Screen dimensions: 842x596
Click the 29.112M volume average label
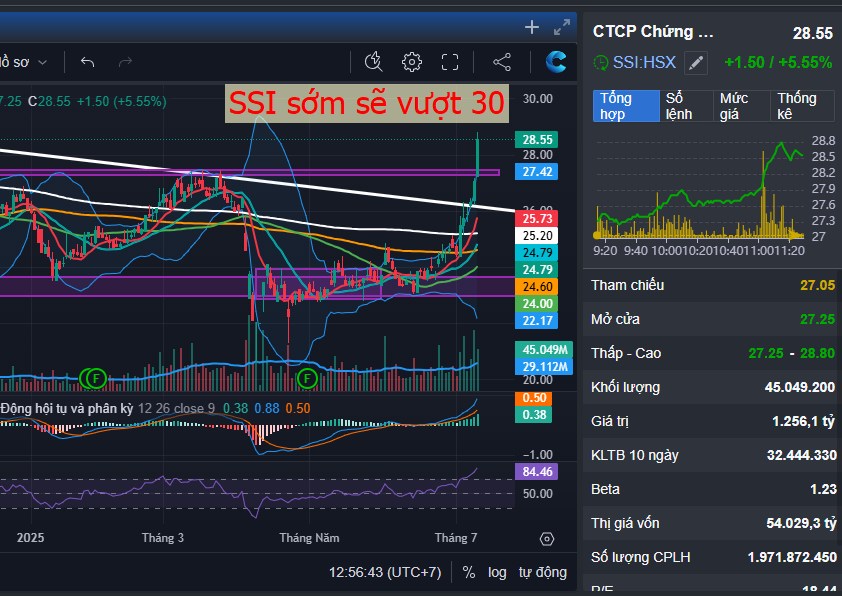[544, 367]
